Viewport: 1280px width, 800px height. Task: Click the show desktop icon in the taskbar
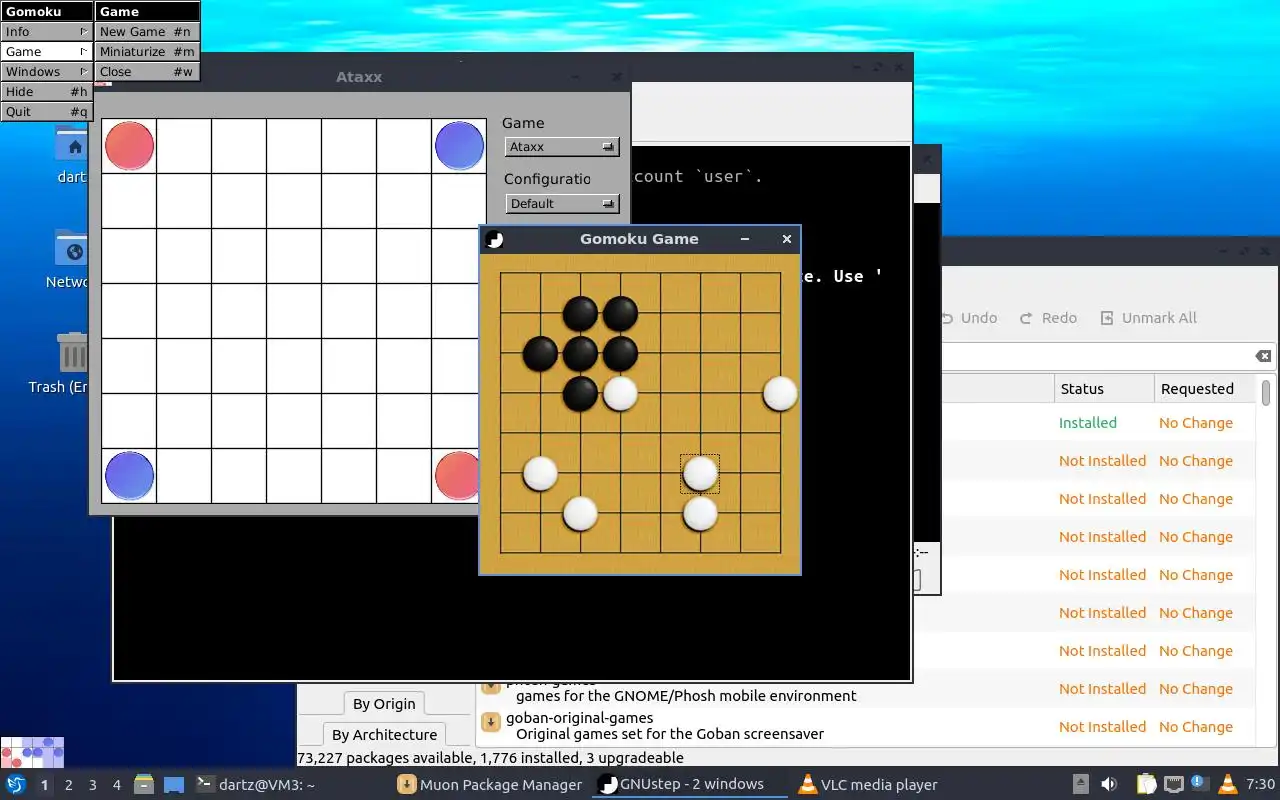[x=174, y=784]
